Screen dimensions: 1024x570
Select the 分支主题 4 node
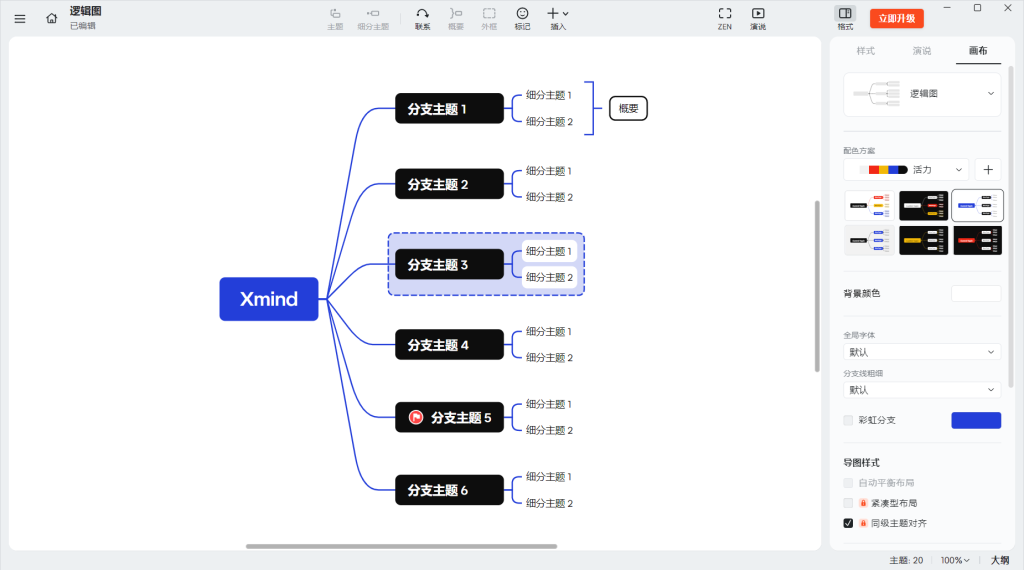point(449,345)
